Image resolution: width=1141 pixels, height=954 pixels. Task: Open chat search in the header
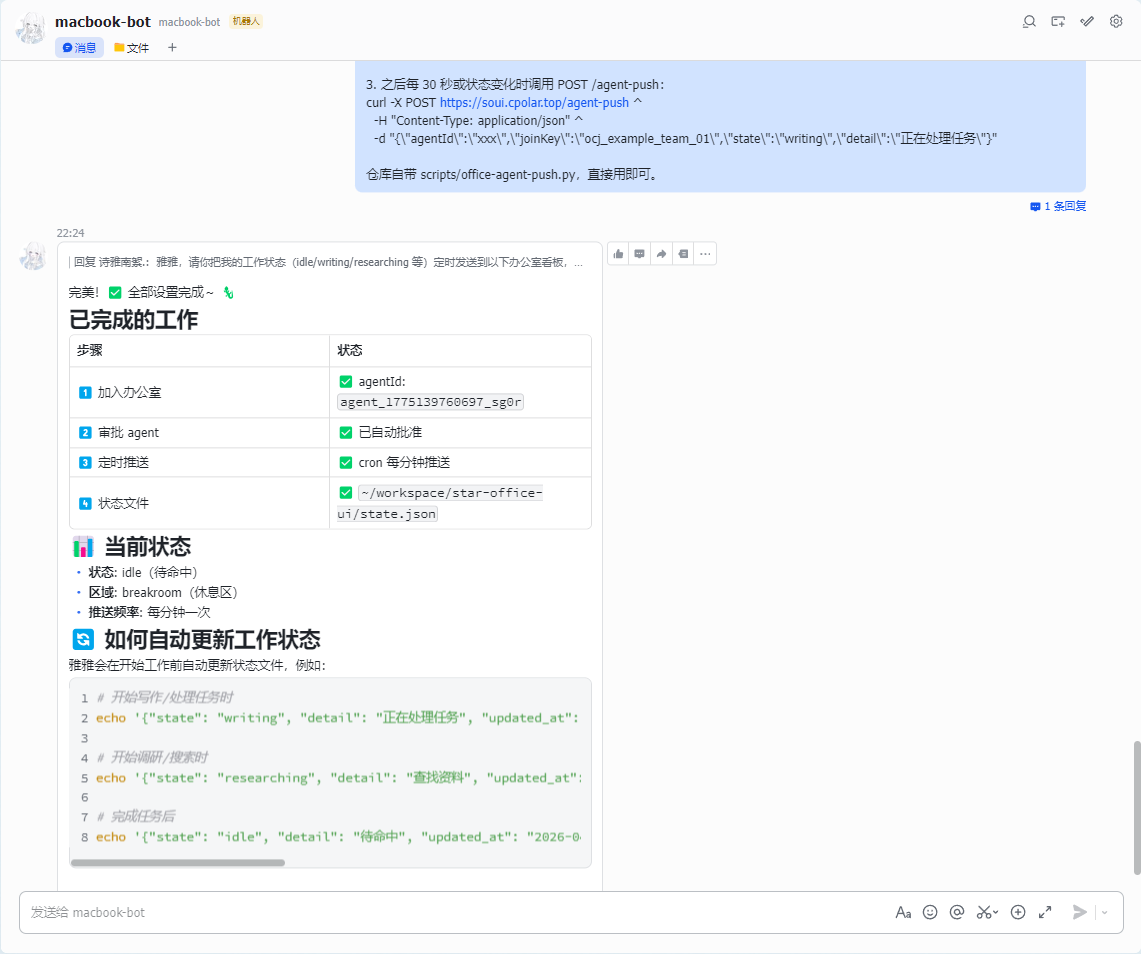[1029, 21]
